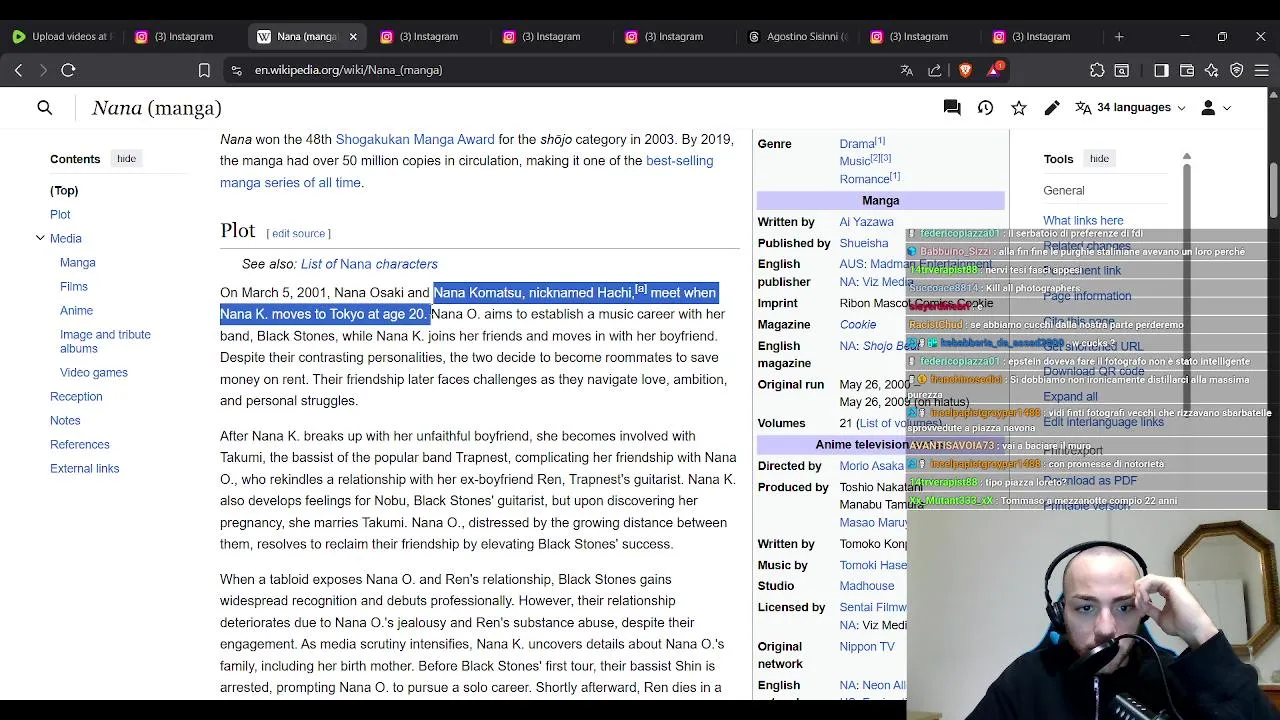Jump to Notes in Contents
This screenshot has width=1280, height=720.
click(x=65, y=420)
